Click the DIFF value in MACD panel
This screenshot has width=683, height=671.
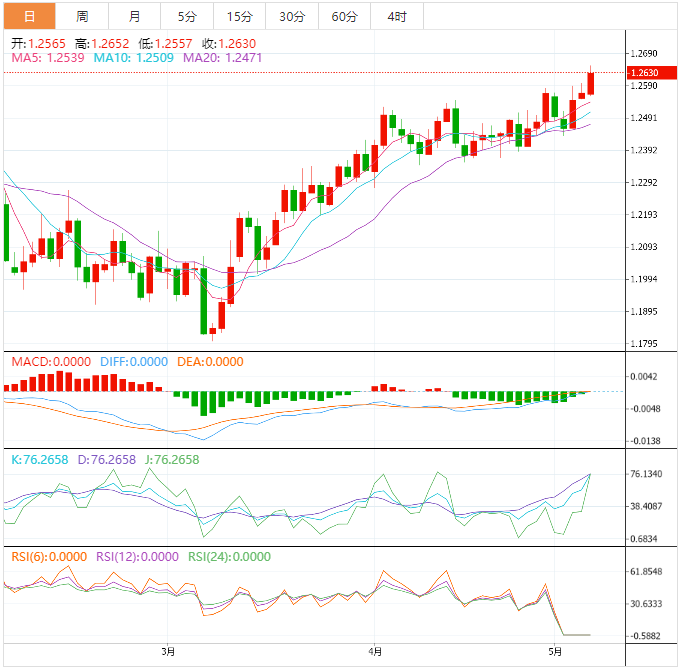(132, 362)
